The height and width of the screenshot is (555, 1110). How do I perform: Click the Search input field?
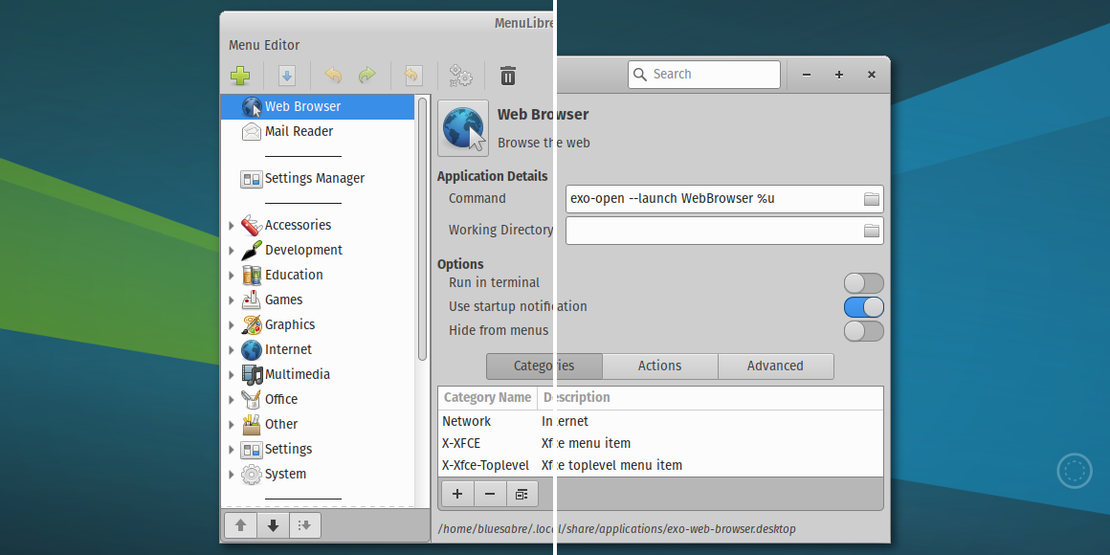(704, 74)
